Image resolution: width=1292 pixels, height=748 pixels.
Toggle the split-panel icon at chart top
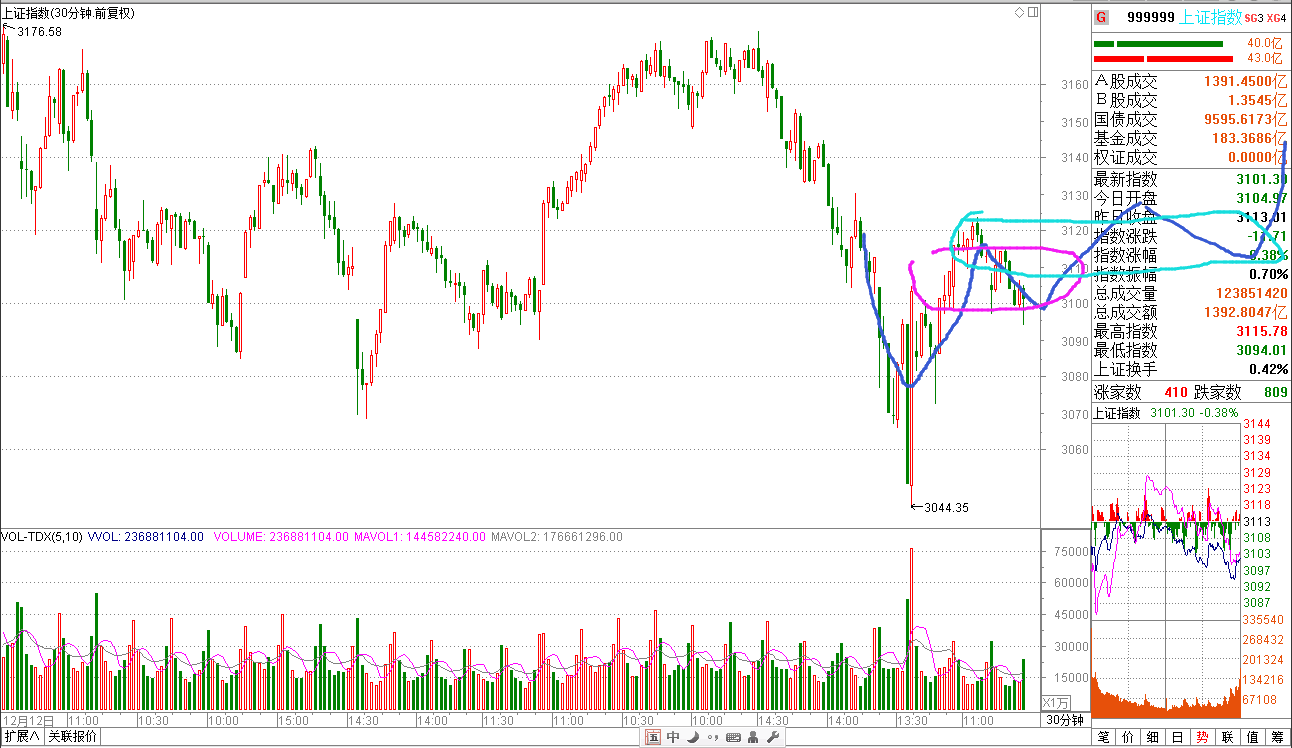click(1032, 13)
